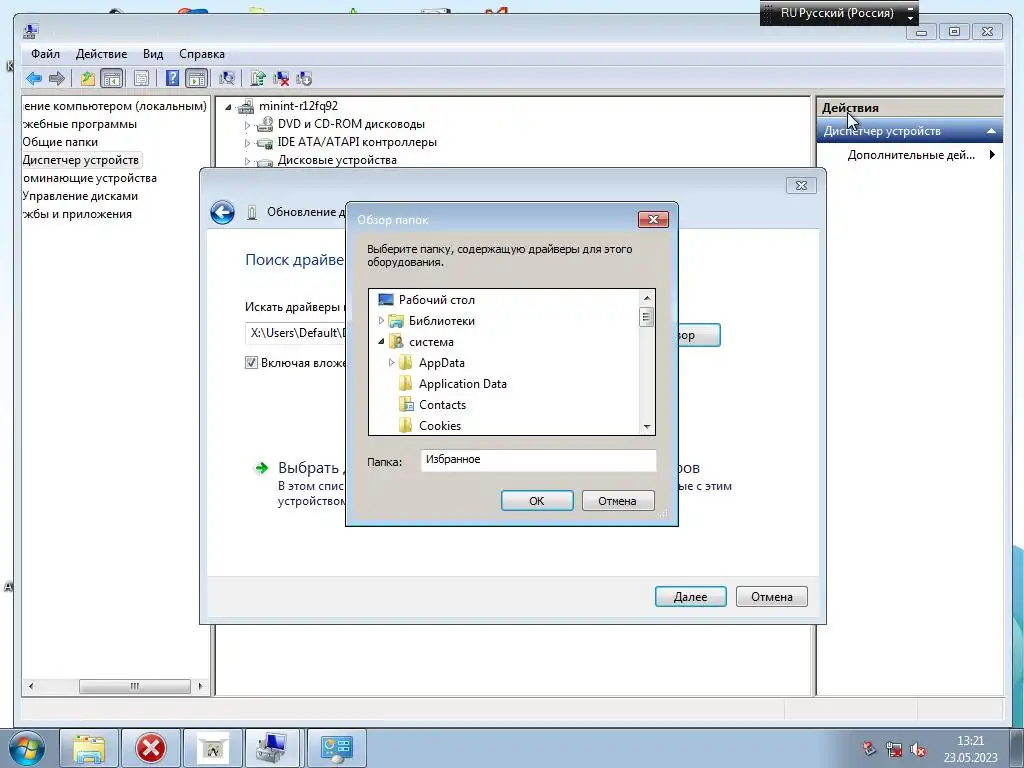This screenshot has width=1024, height=768.
Task: Select the Cookies folder
Action: (x=440, y=426)
